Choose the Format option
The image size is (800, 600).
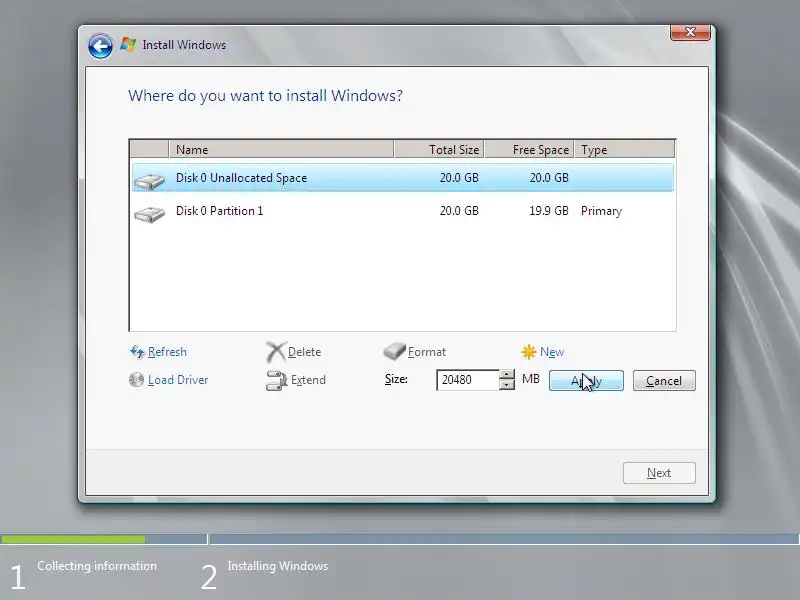point(427,352)
